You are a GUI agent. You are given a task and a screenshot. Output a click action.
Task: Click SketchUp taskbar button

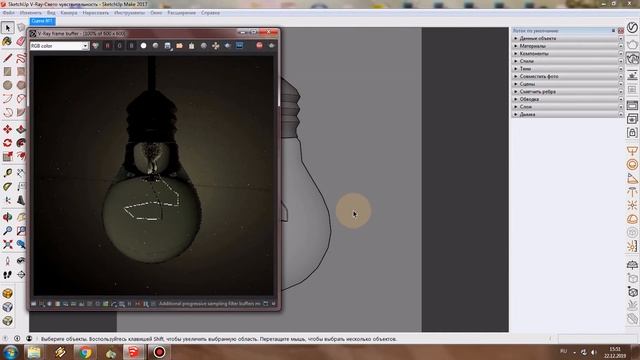pos(134,352)
